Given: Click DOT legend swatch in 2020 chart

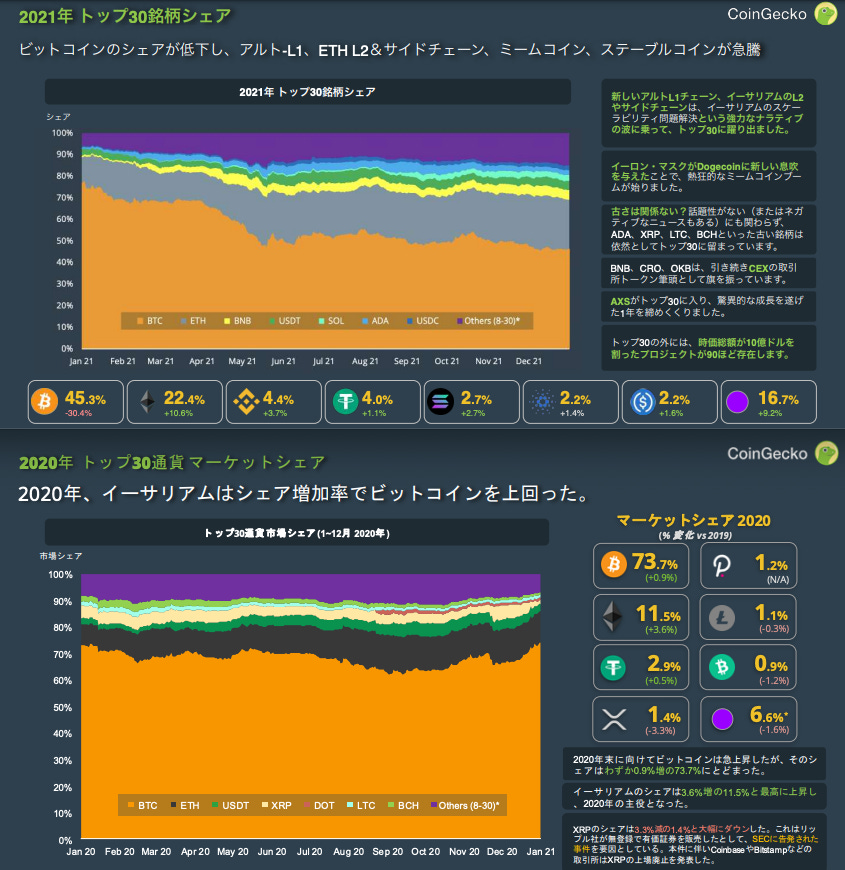Looking at the screenshot, I should pyautogui.click(x=307, y=805).
